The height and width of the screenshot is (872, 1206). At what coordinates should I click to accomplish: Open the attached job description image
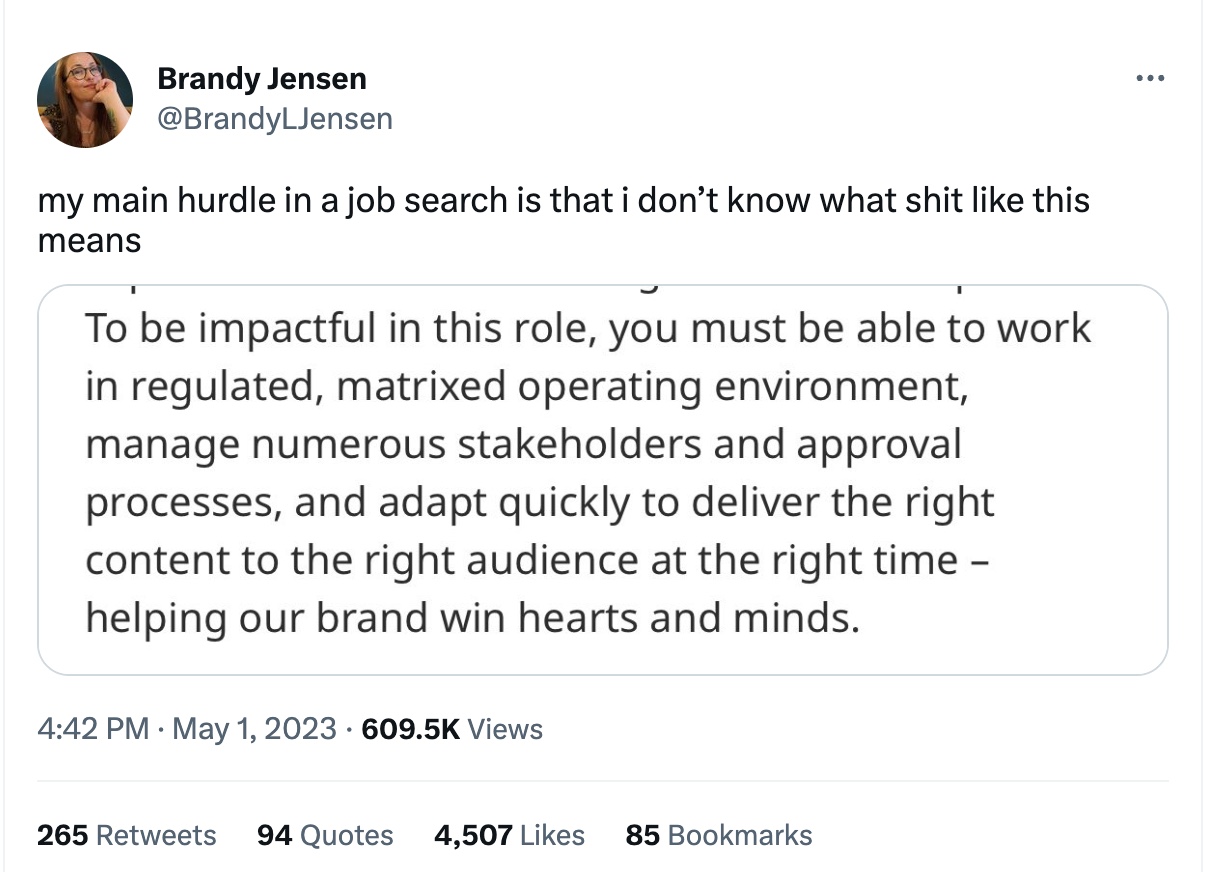pyautogui.click(x=602, y=480)
